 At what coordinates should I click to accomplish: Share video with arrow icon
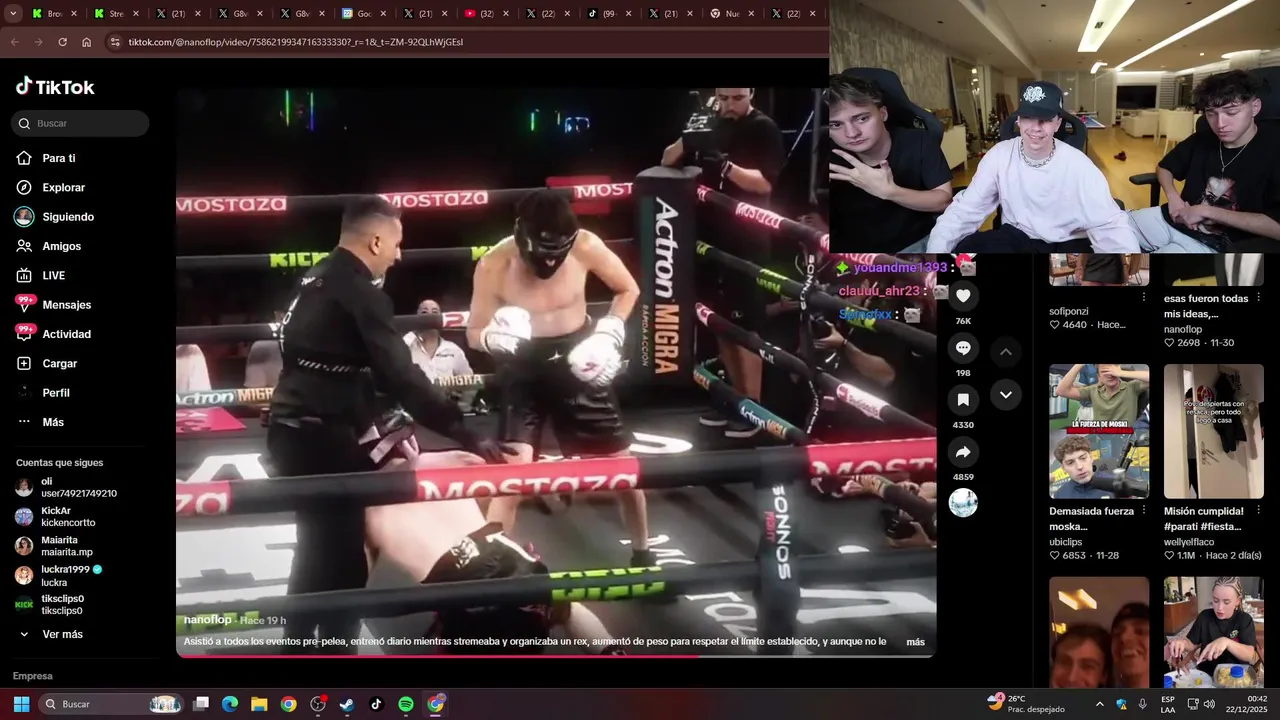963,452
